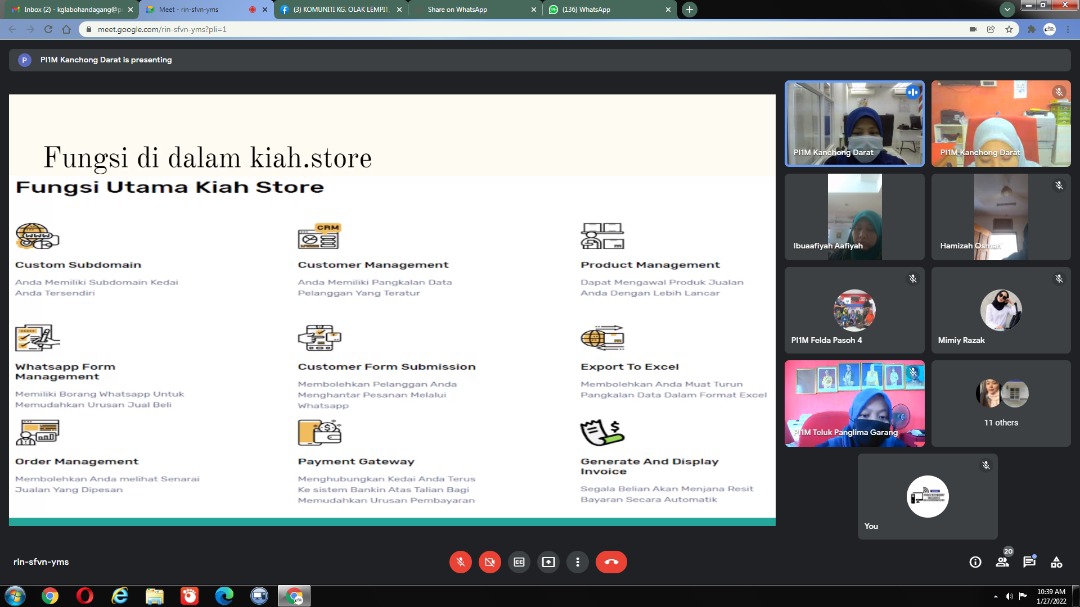This screenshot has height=607, width=1080.
Task: Click the Customer Management CRM icon
Action: 320,236
